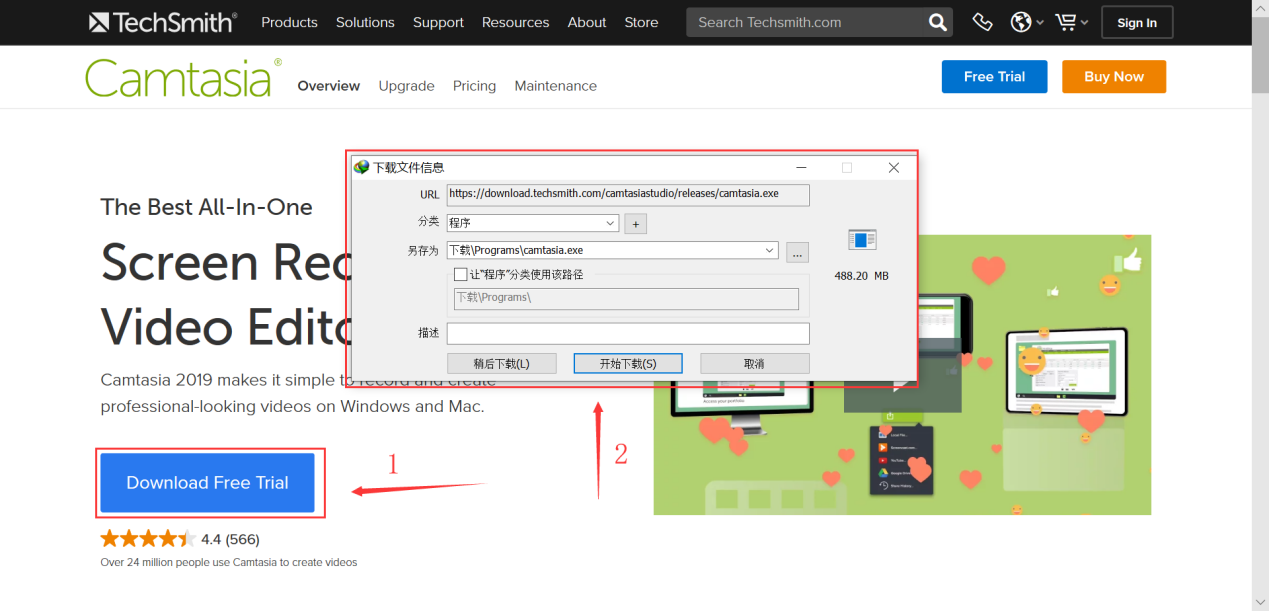The height and width of the screenshot is (611, 1269).
Task: Click the download dialog title icon
Action: pyautogui.click(x=361, y=167)
